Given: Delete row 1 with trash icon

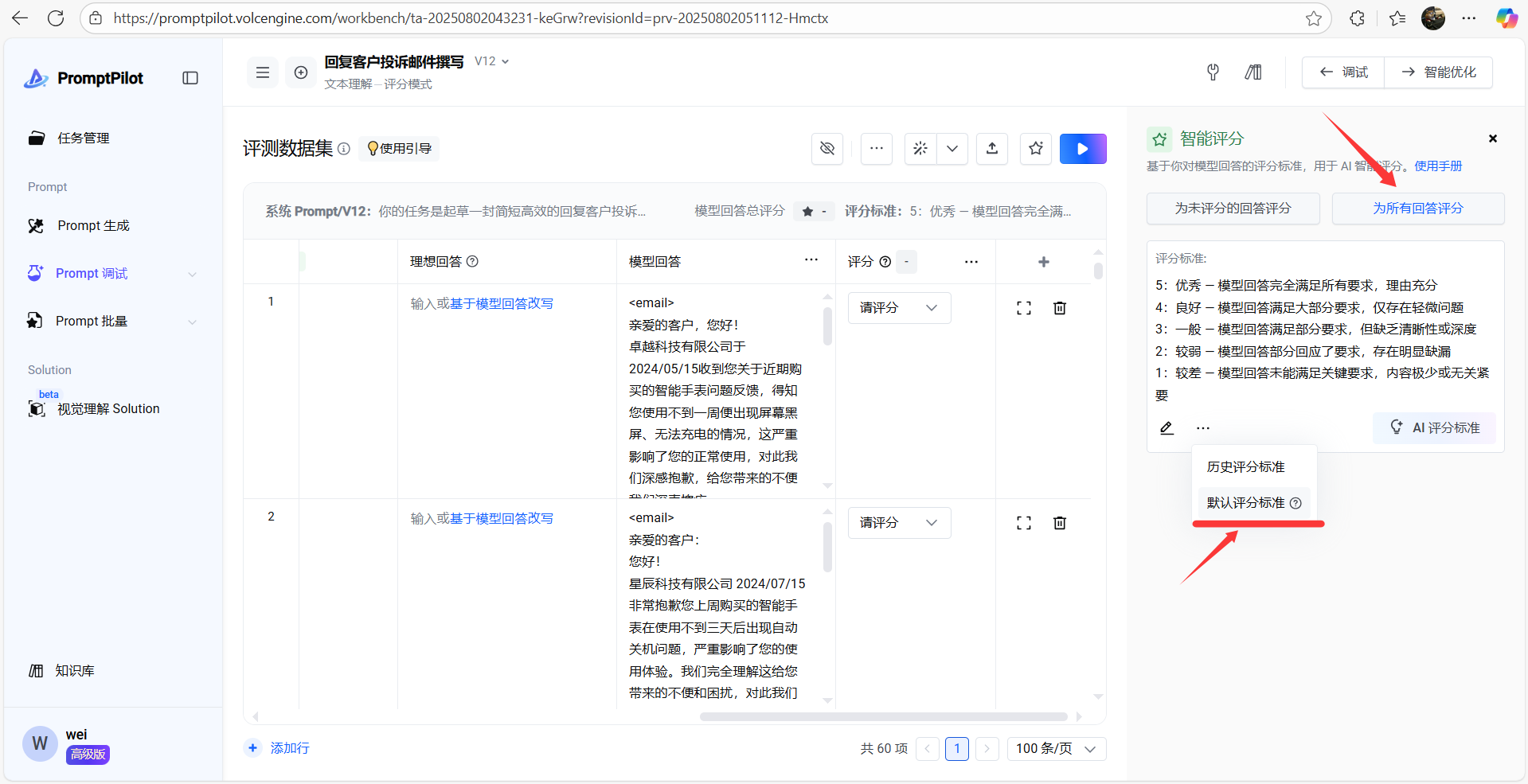Looking at the screenshot, I should pos(1059,308).
